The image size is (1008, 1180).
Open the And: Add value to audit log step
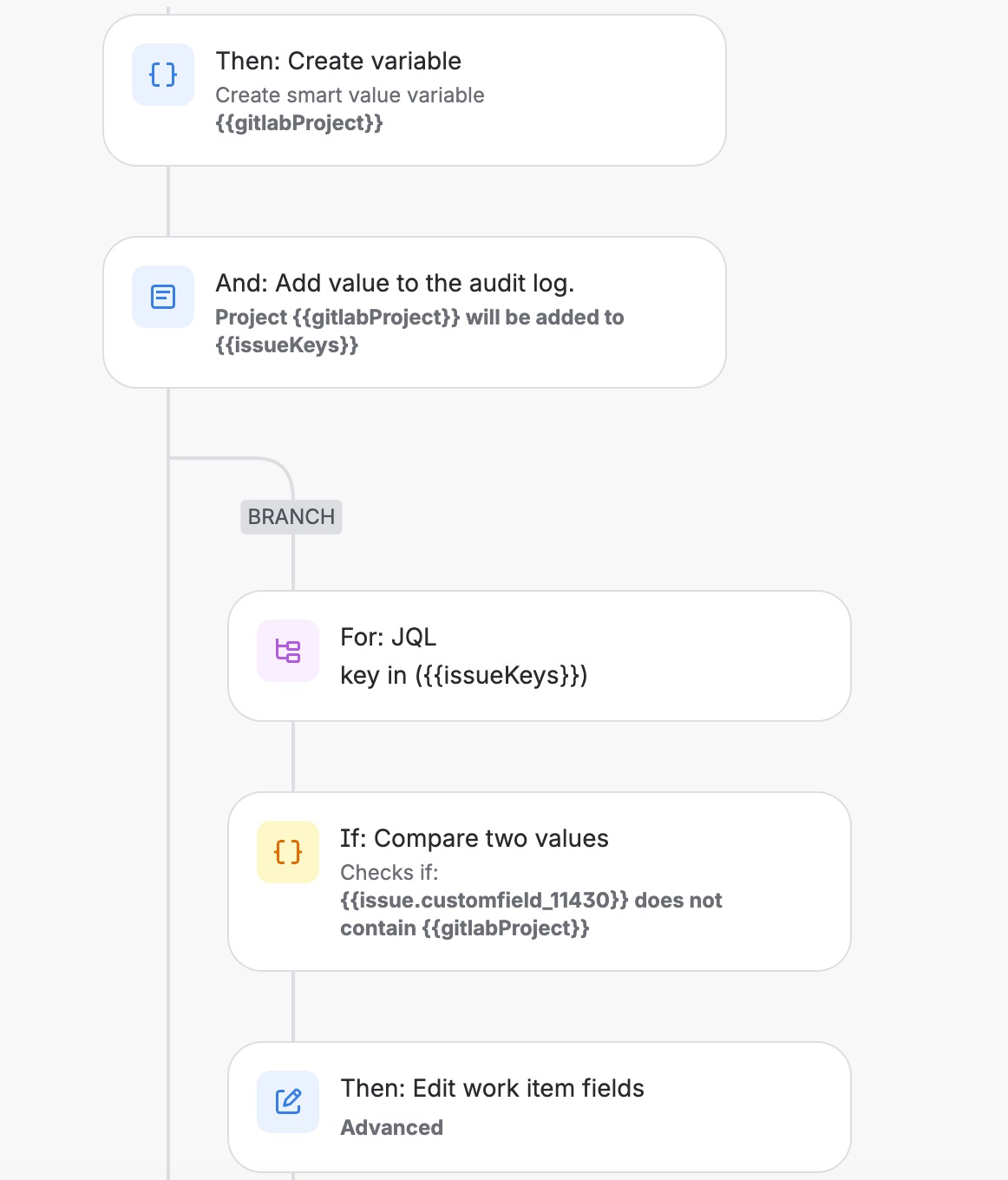414,311
